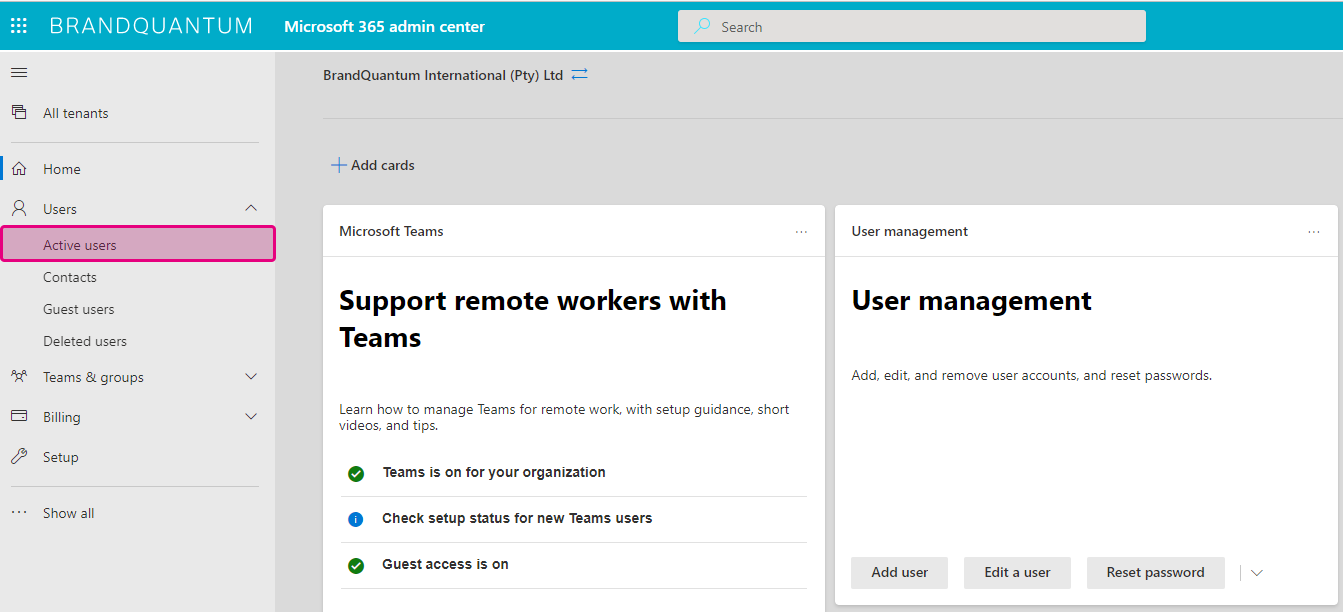Click User management large heading
Viewport: 1343px width, 612px height.
971,301
